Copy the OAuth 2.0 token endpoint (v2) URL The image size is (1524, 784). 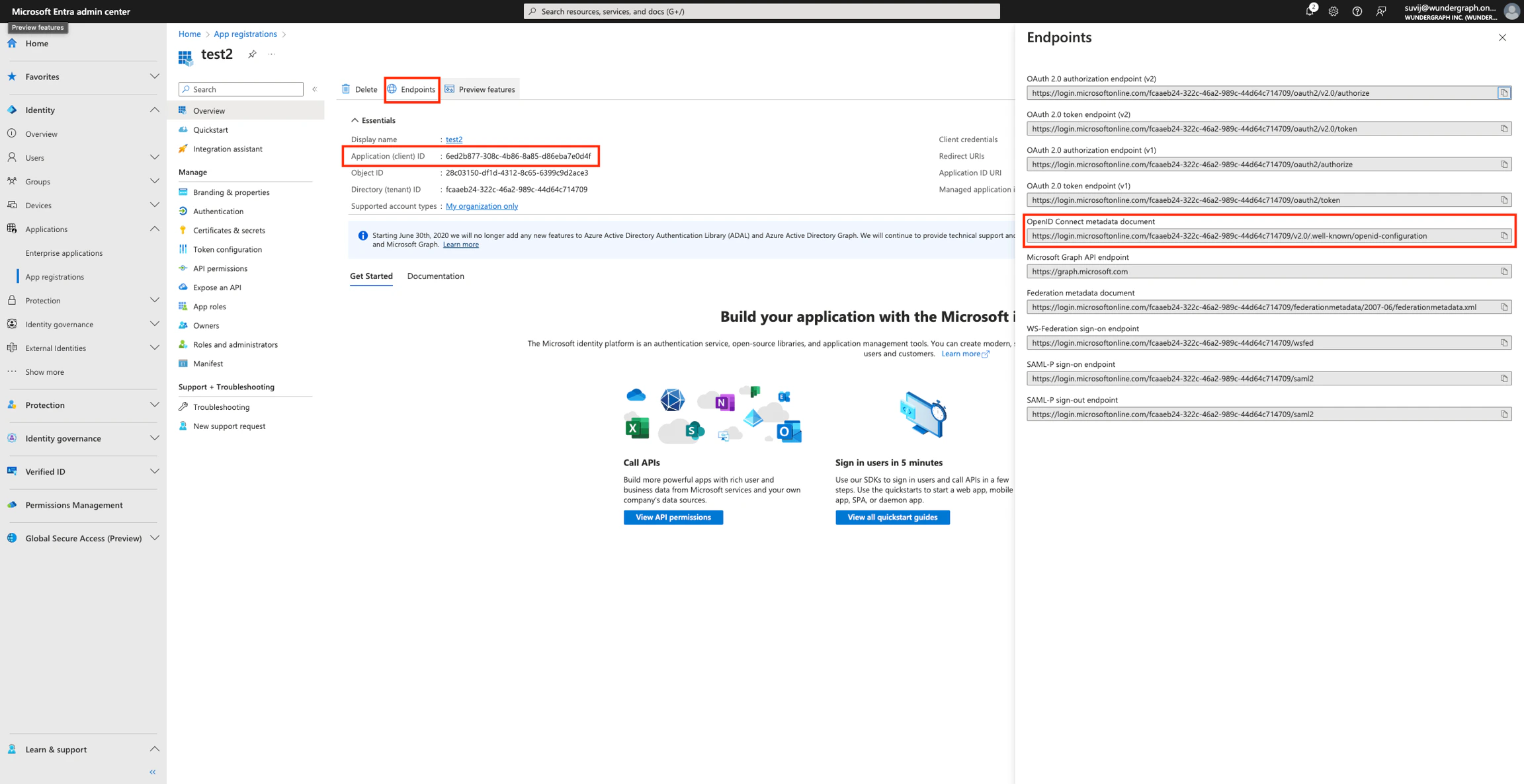click(x=1505, y=128)
